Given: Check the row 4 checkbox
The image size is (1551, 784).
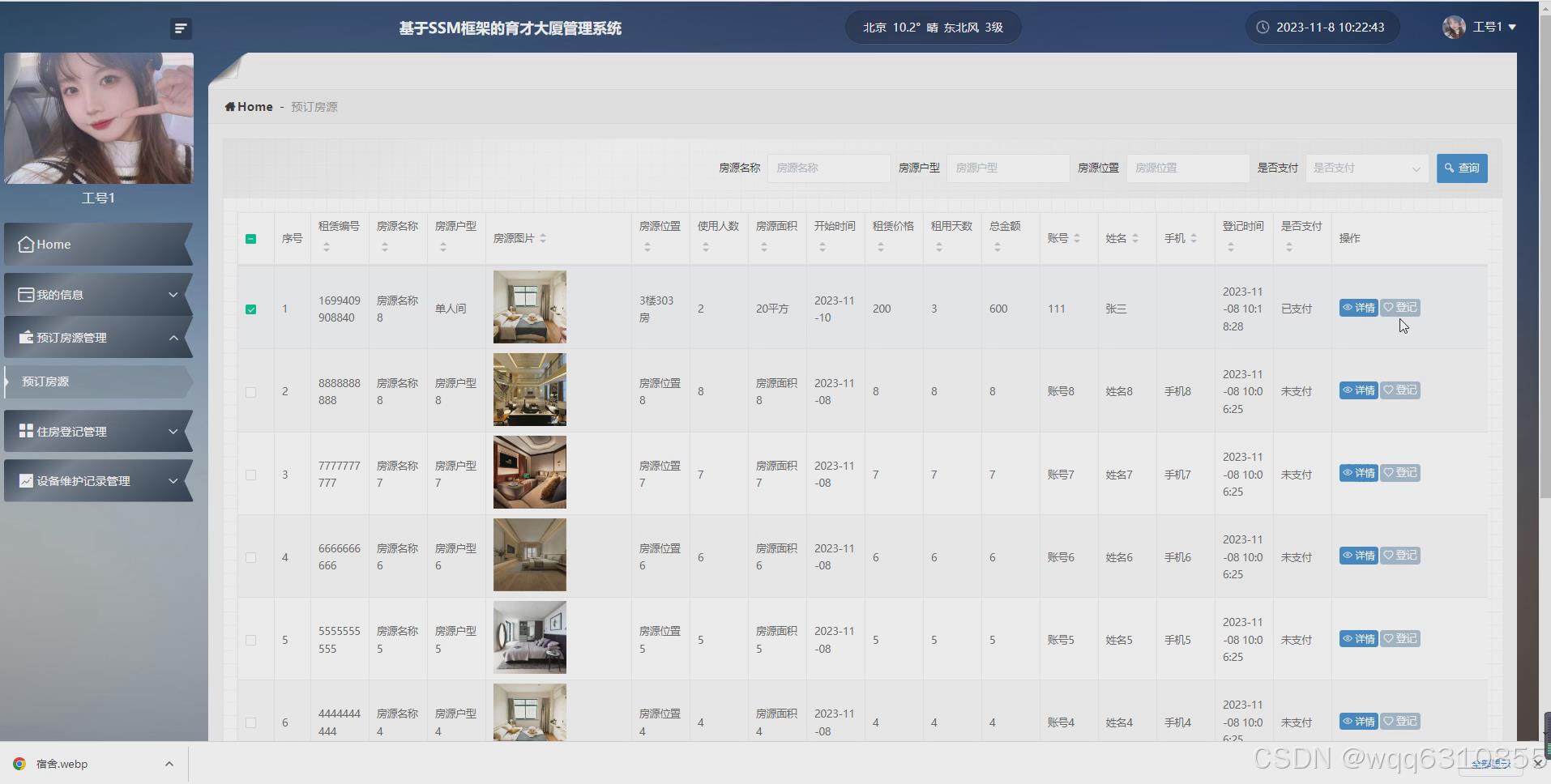Looking at the screenshot, I should (251, 557).
